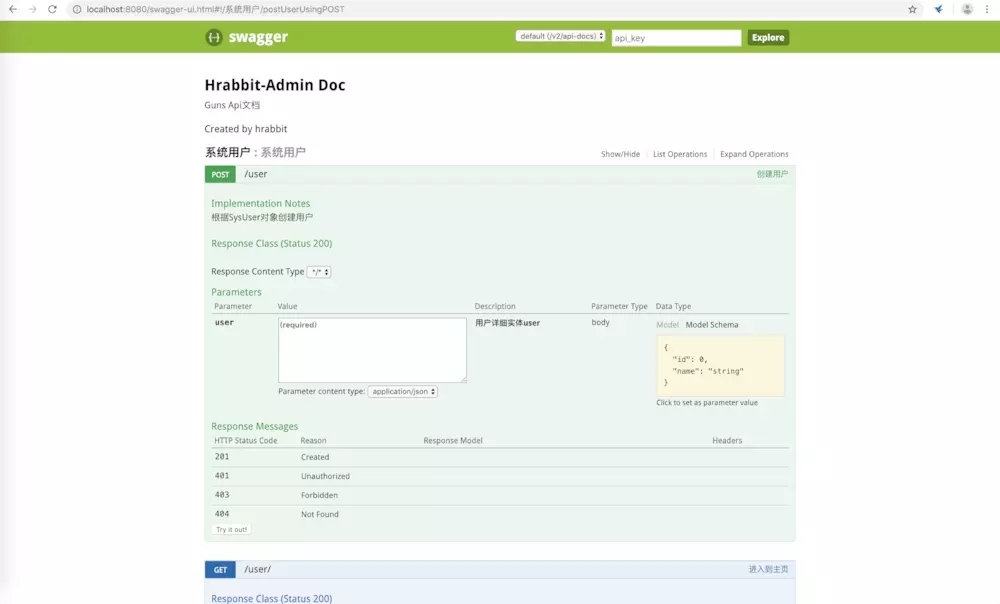Click the 'Parameters' heading

pos(237,292)
